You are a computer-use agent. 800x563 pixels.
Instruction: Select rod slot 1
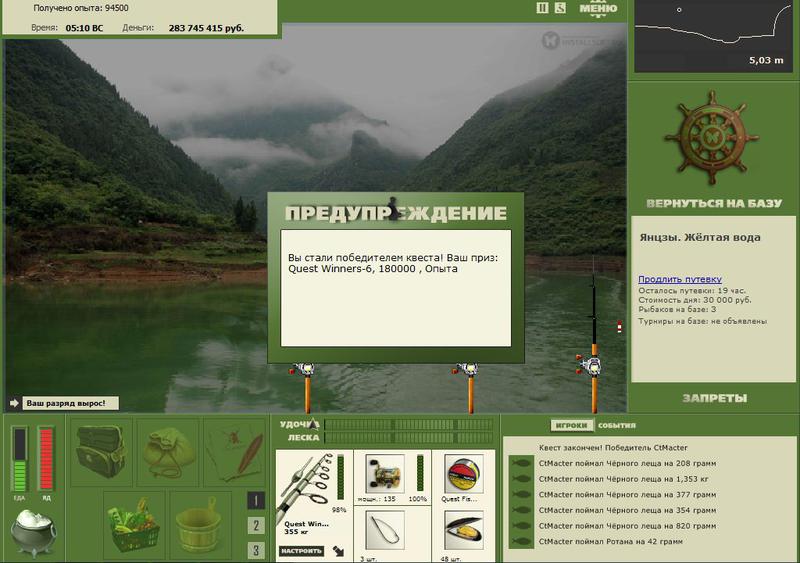pos(256,501)
